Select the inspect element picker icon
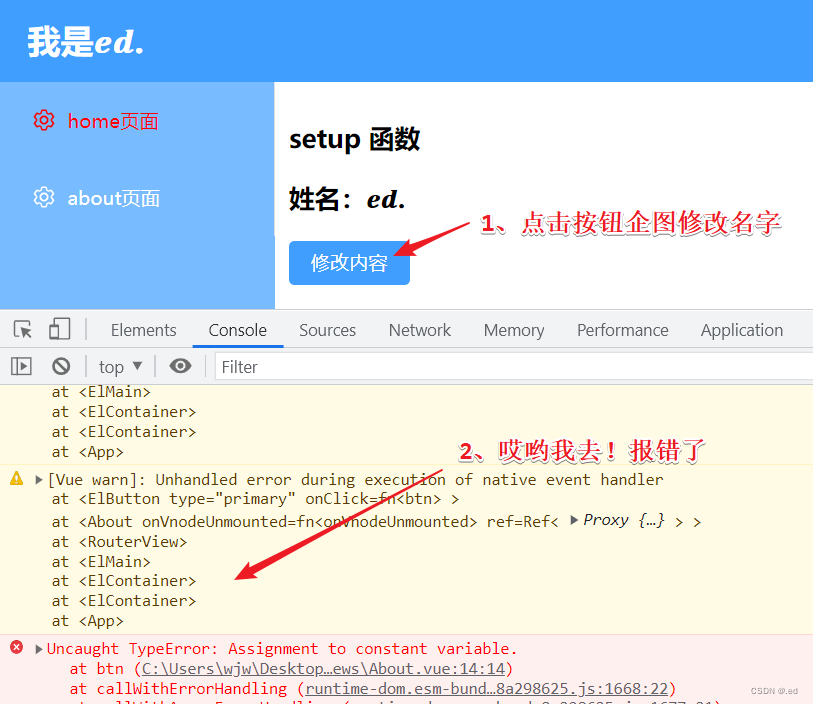 [23, 330]
